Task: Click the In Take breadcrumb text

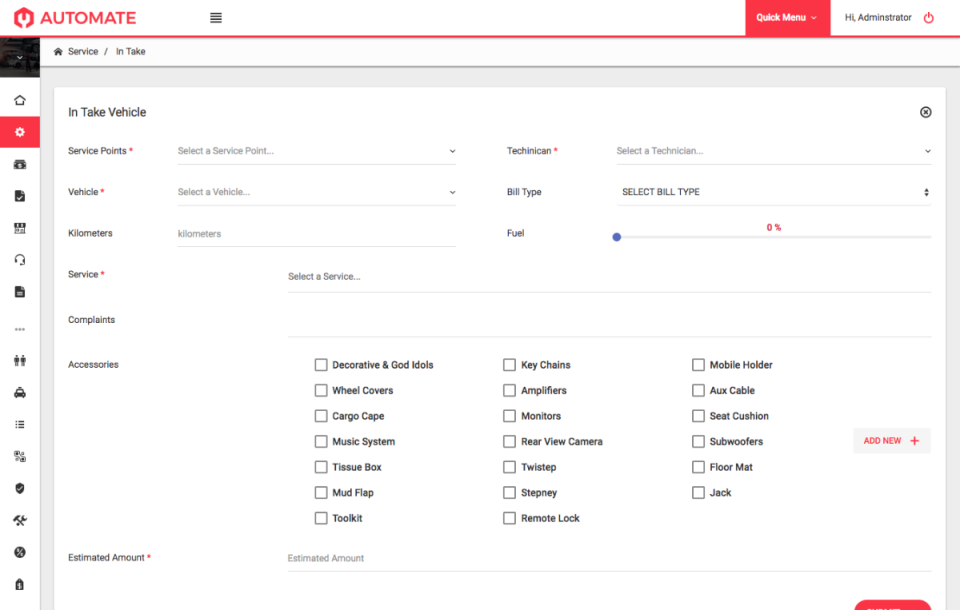Action: (x=130, y=51)
